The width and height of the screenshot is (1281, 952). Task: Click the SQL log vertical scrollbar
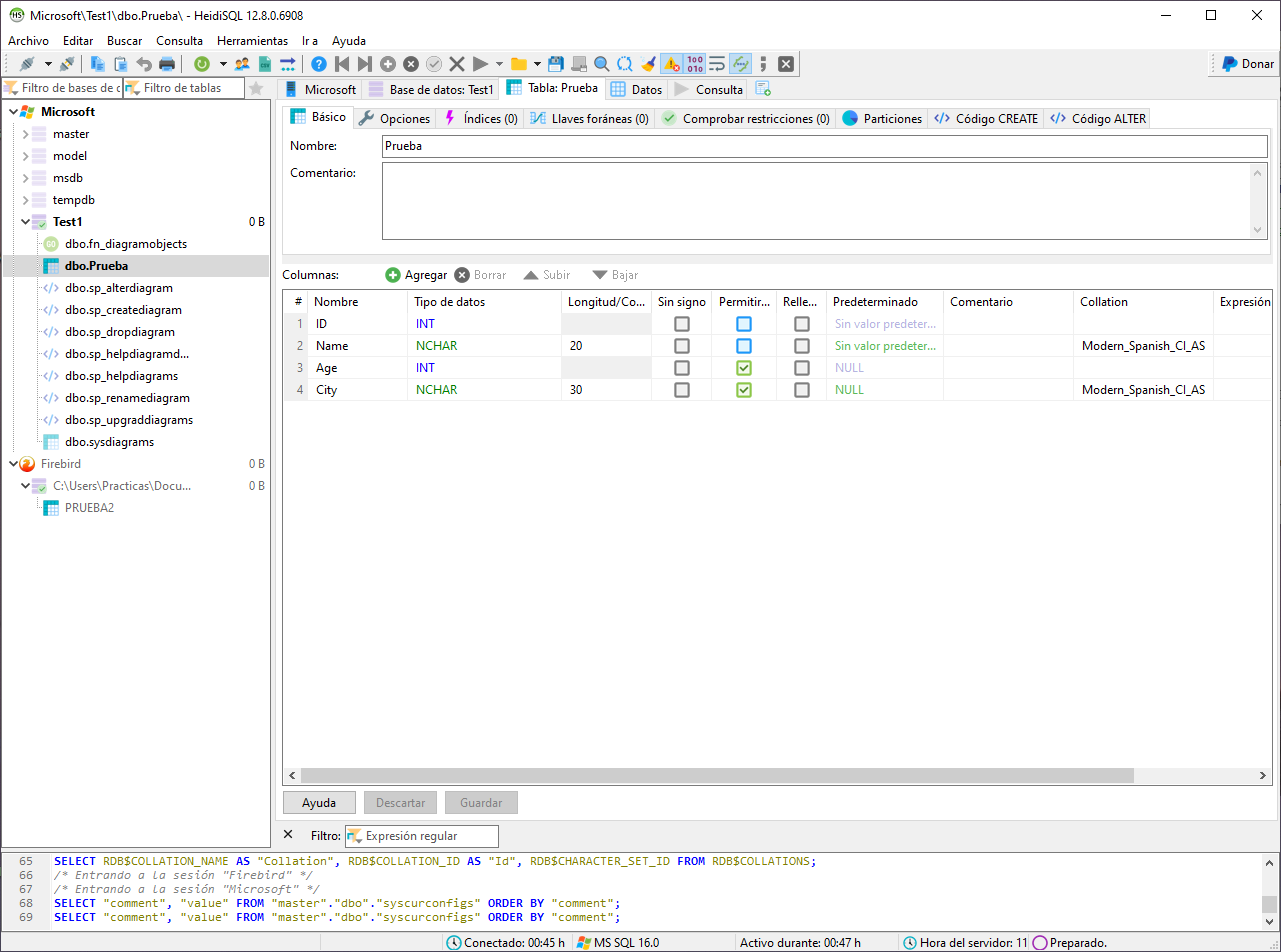[1269, 904]
